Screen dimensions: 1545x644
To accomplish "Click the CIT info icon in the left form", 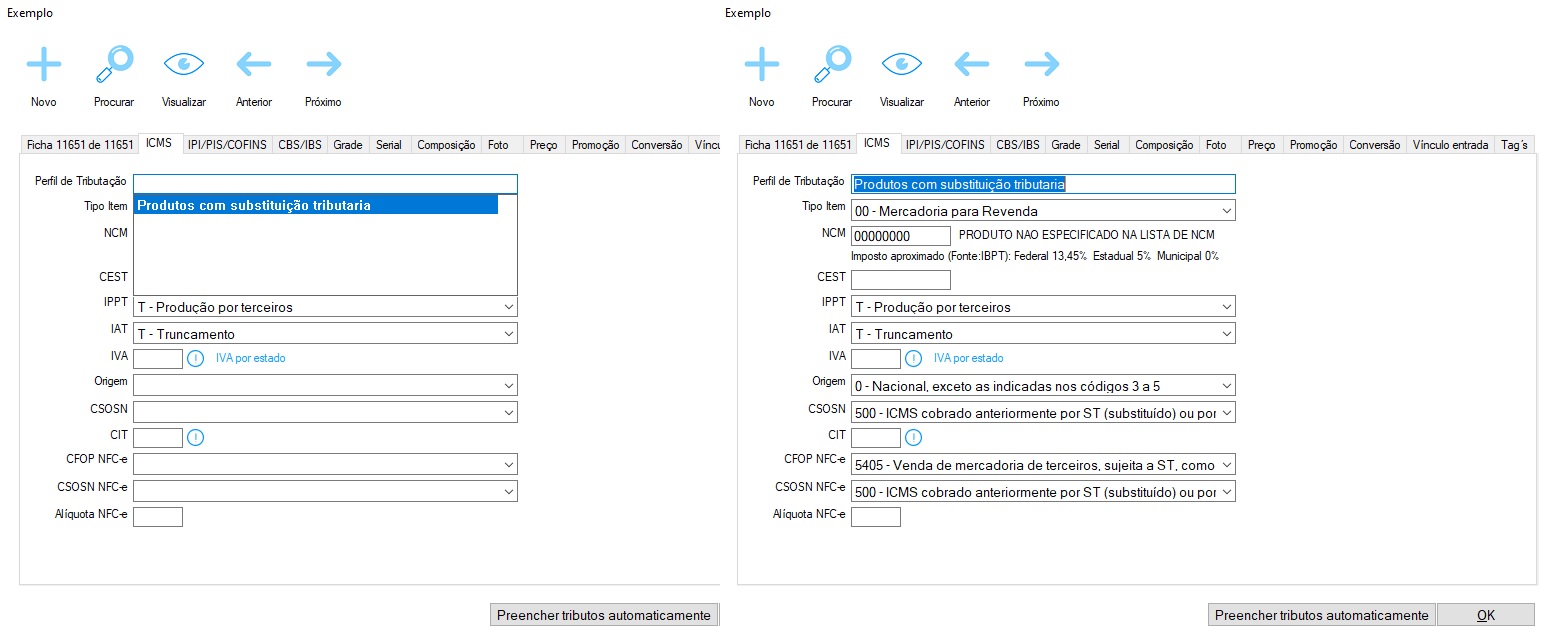I will (195, 438).
